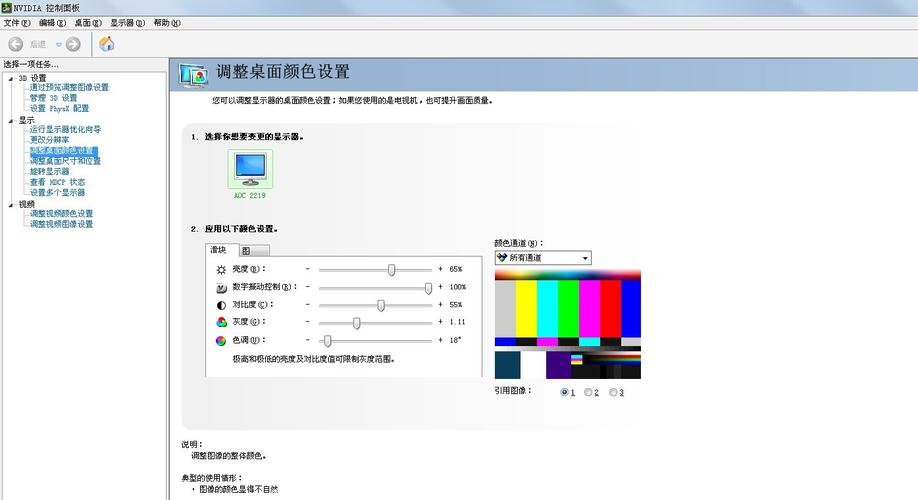The height and width of the screenshot is (500, 918).
Task: Click the Back navigation arrow
Action: (16, 44)
